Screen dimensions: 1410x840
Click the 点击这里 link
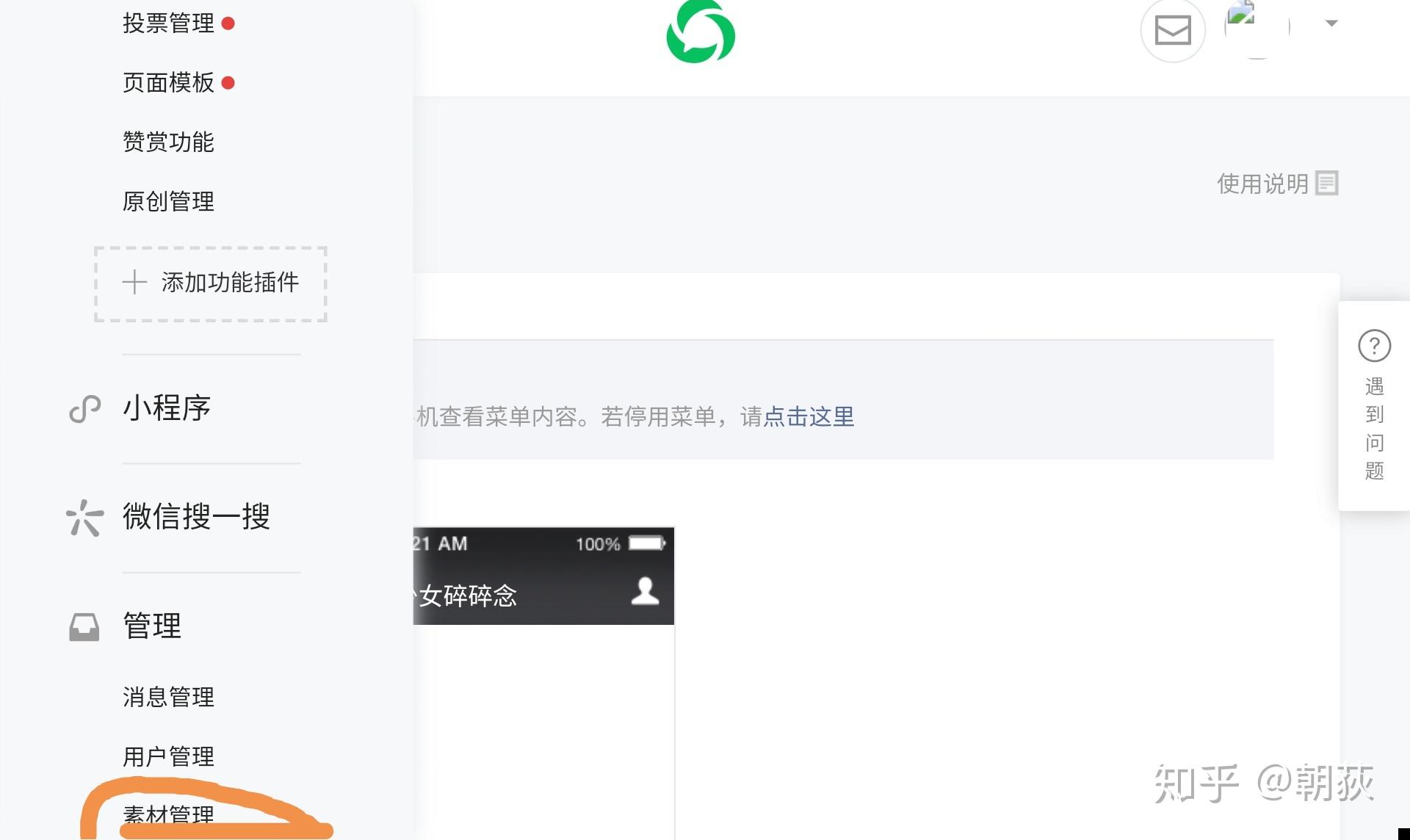click(x=809, y=417)
